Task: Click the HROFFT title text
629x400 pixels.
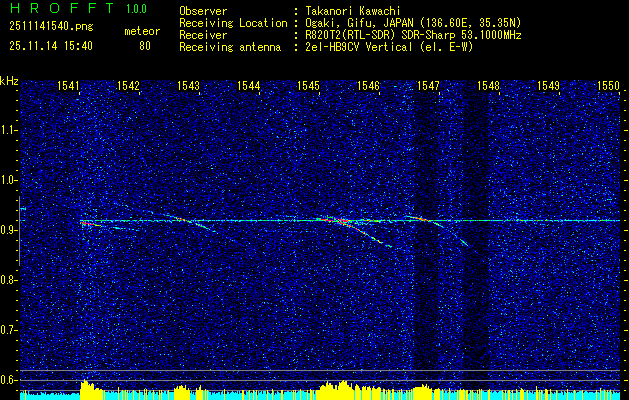Action: point(55,8)
